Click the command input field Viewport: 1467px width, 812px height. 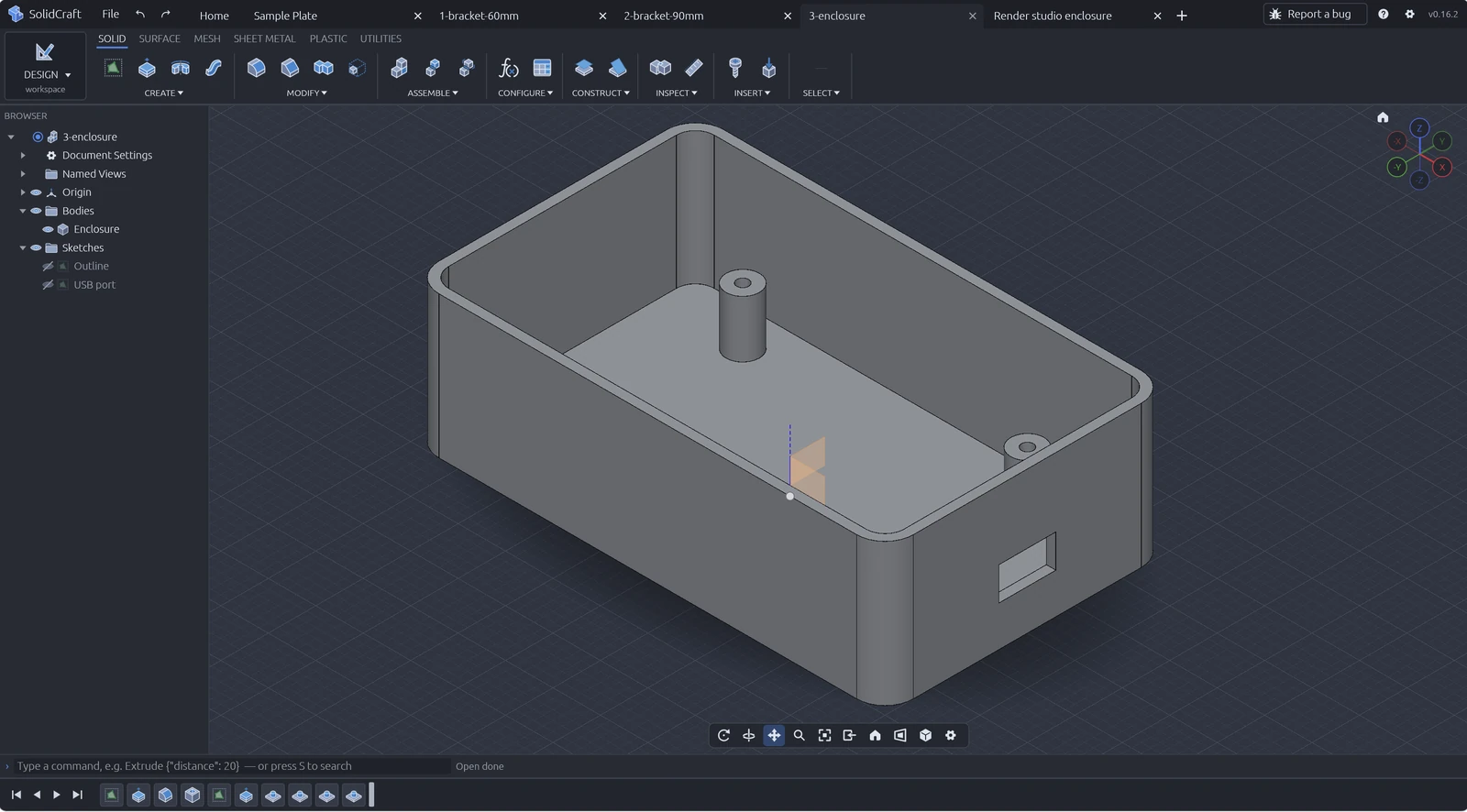point(231,766)
